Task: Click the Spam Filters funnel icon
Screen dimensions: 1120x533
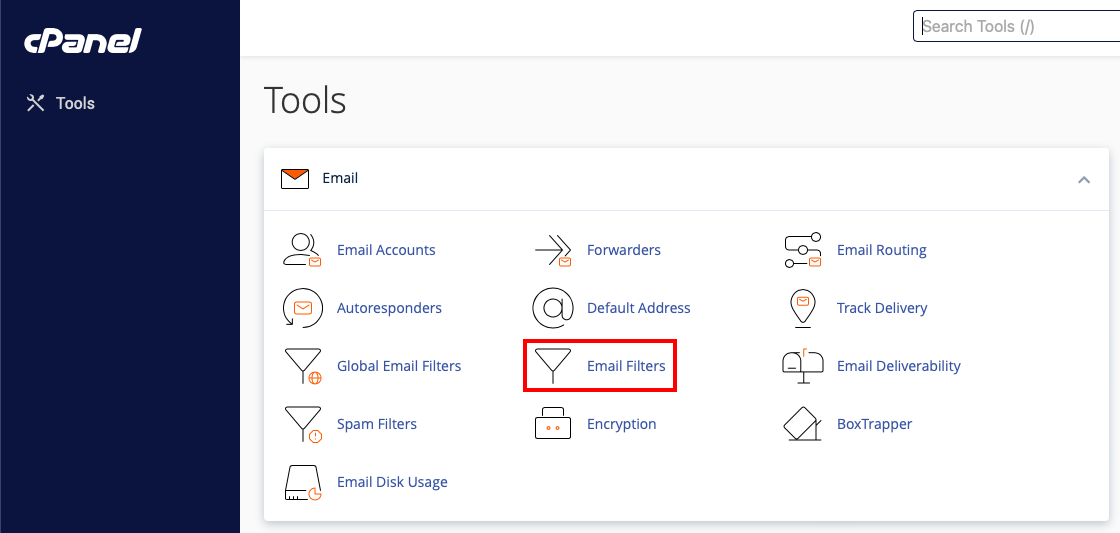Action: click(x=303, y=424)
